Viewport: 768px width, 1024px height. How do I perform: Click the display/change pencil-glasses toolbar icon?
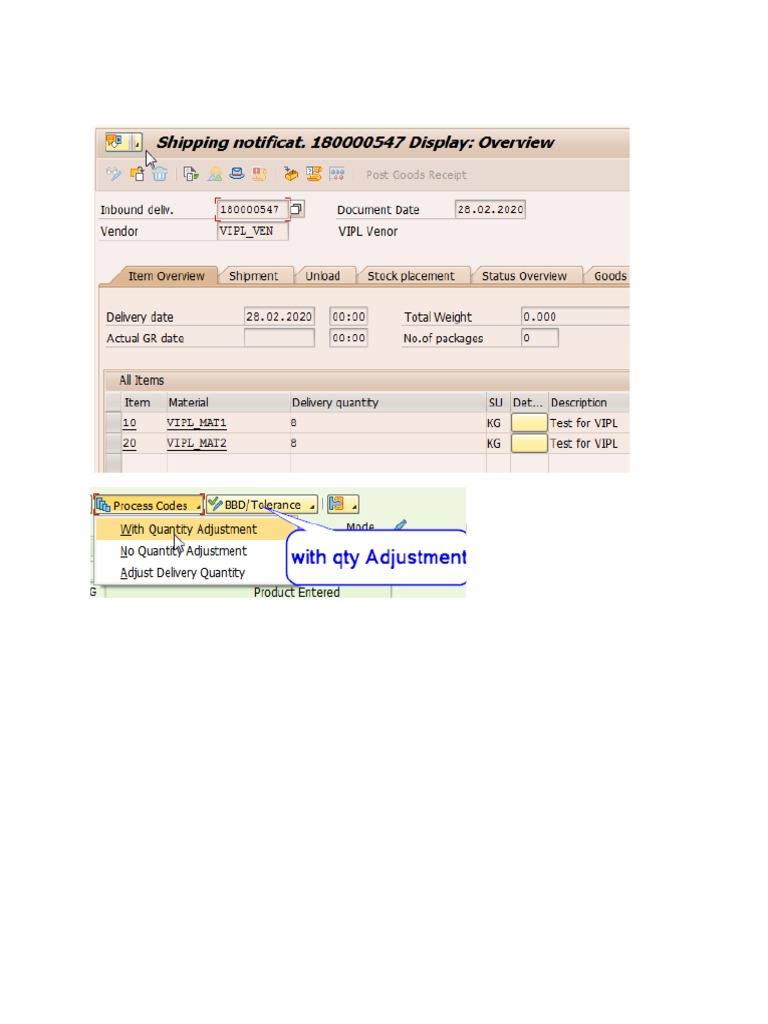tap(114, 174)
